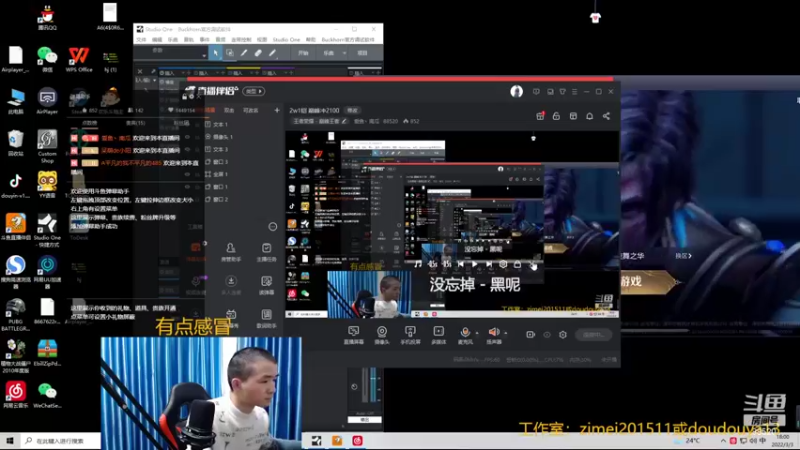800x450 pixels.
Task: Select the 摄像头 1 source
Action: pyautogui.click(x=219, y=137)
